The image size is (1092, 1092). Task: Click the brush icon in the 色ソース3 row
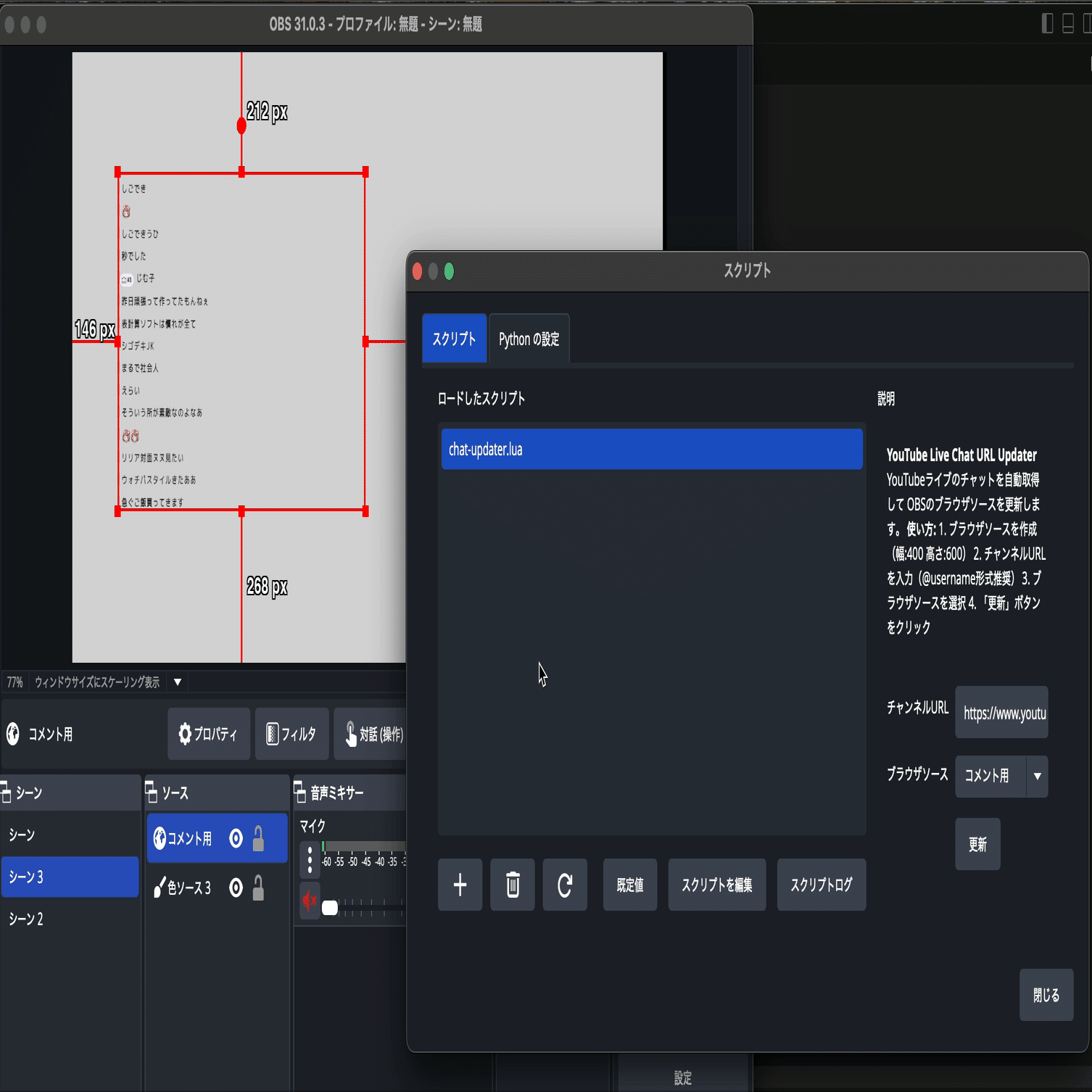click(x=160, y=888)
